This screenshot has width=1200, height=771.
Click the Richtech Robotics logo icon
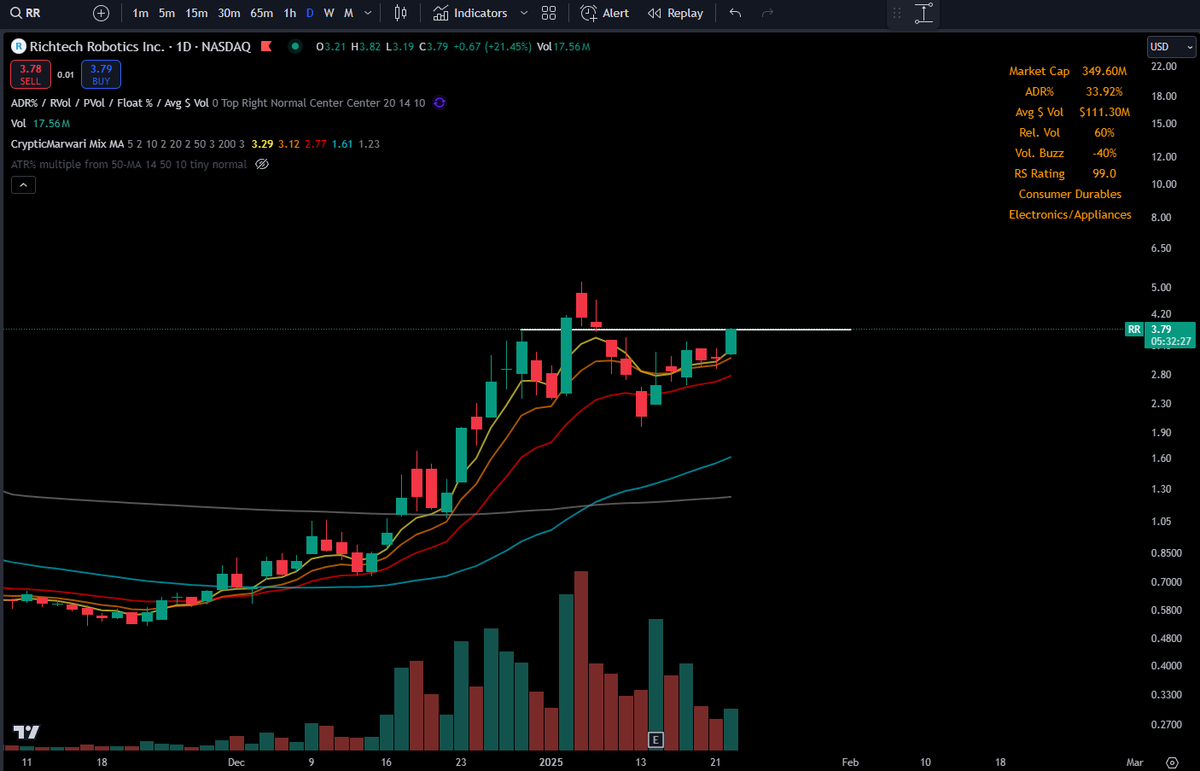[19, 47]
